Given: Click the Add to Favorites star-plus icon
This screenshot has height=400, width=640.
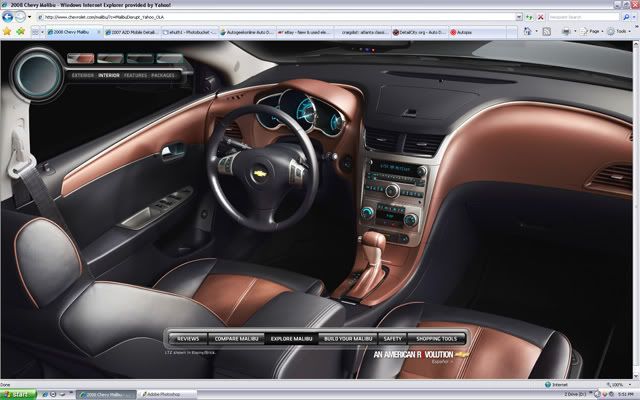Looking at the screenshot, I should point(20,31).
